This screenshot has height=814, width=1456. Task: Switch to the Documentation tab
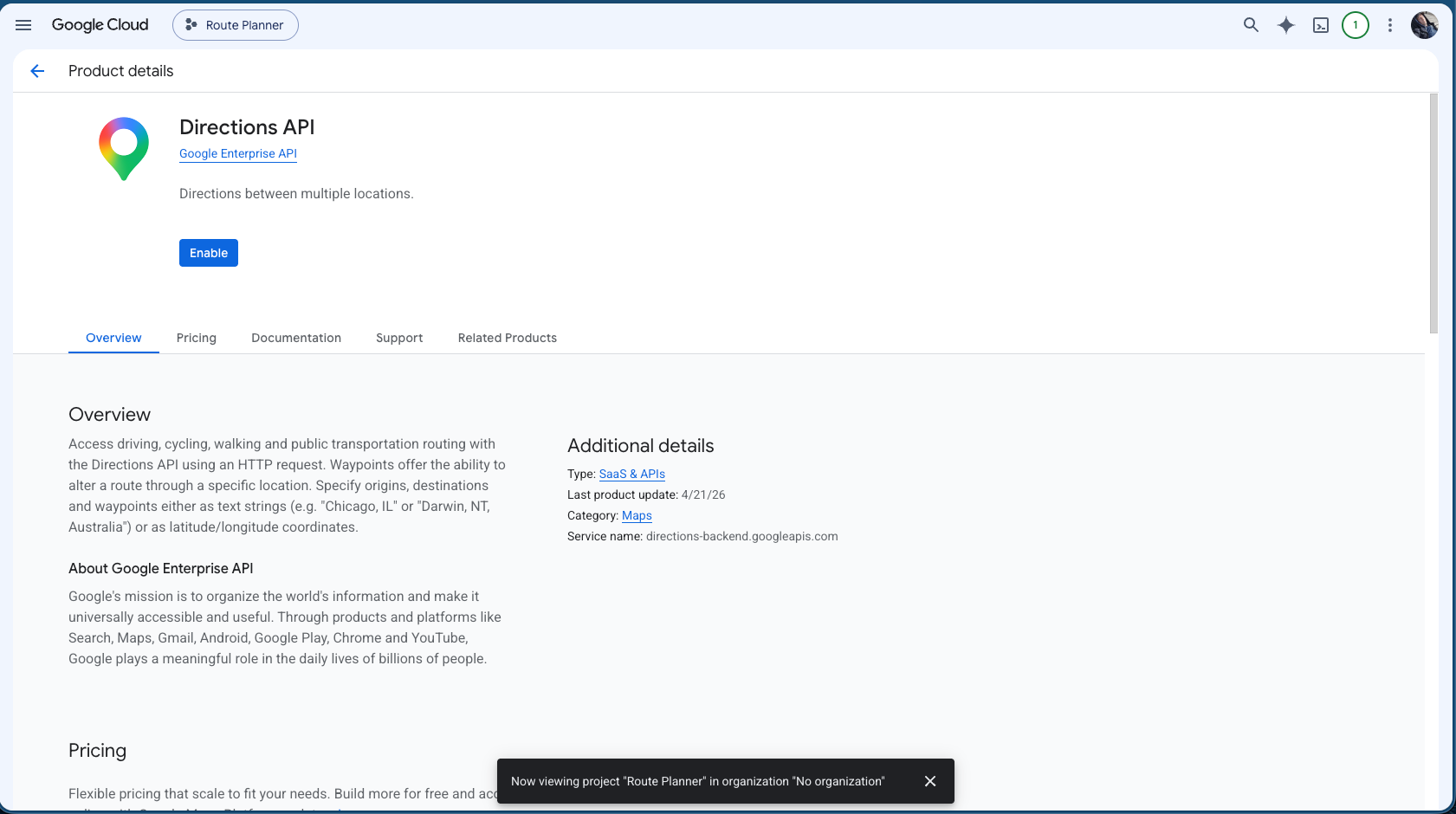(x=296, y=338)
